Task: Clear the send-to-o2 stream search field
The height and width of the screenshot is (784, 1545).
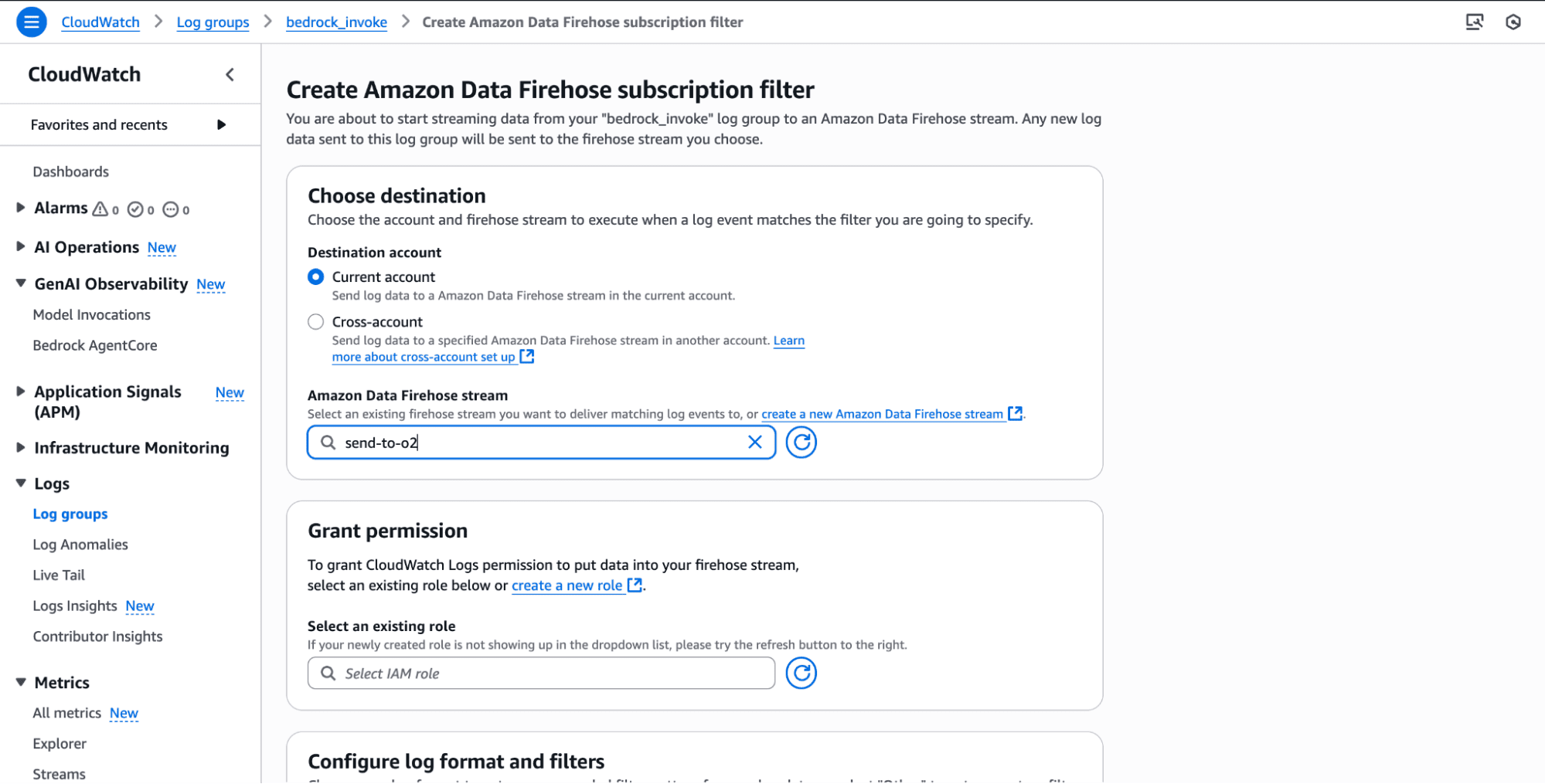Action: (x=754, y=442)
